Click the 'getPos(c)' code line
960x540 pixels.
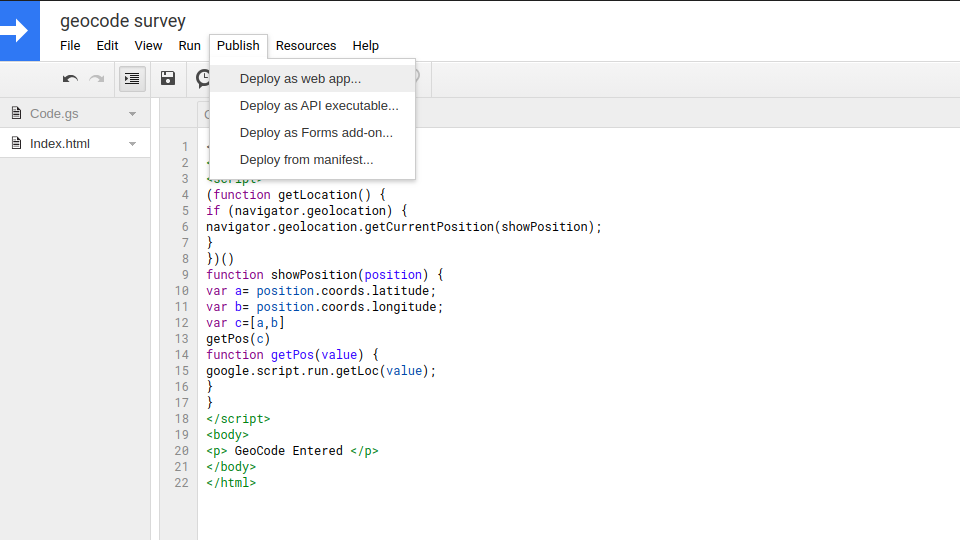[x=238, y=339]
